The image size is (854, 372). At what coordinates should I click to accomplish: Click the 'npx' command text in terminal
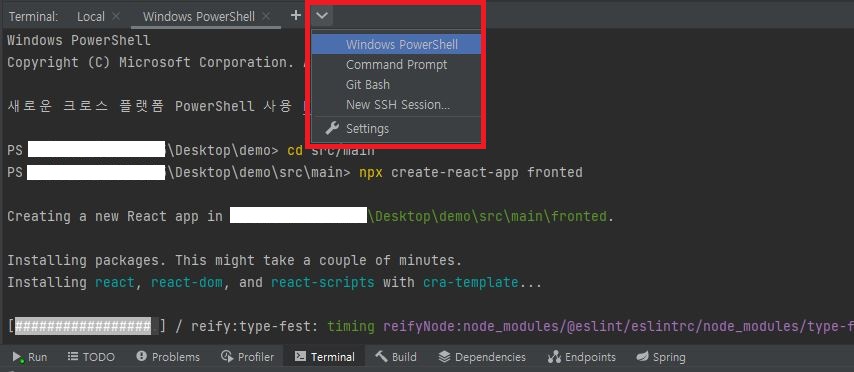coord(371,173)
